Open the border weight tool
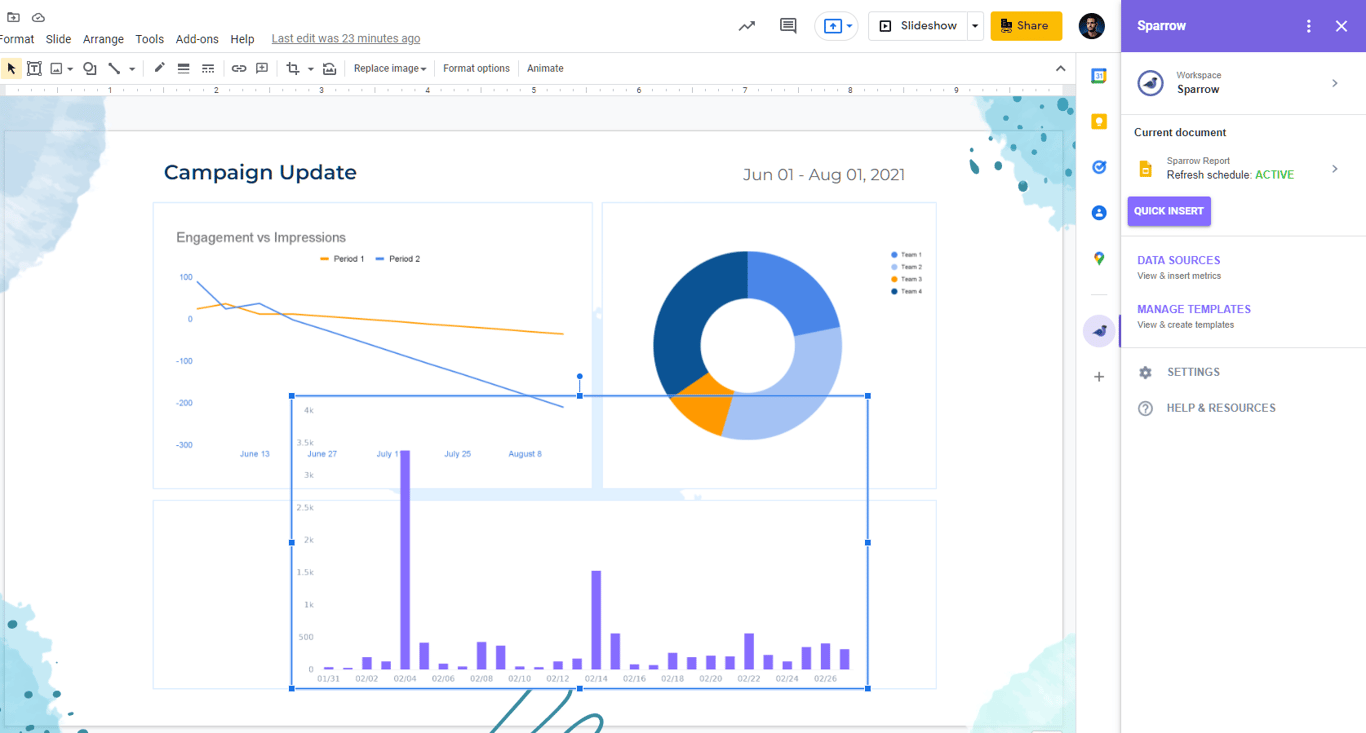This screenshot has height=733, width=1366. [x=183, y=68]
